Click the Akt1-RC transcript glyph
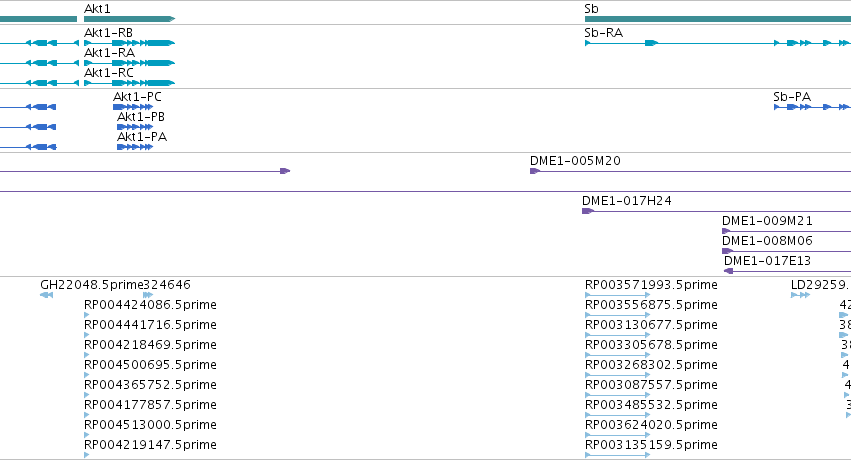 [129, 83]
